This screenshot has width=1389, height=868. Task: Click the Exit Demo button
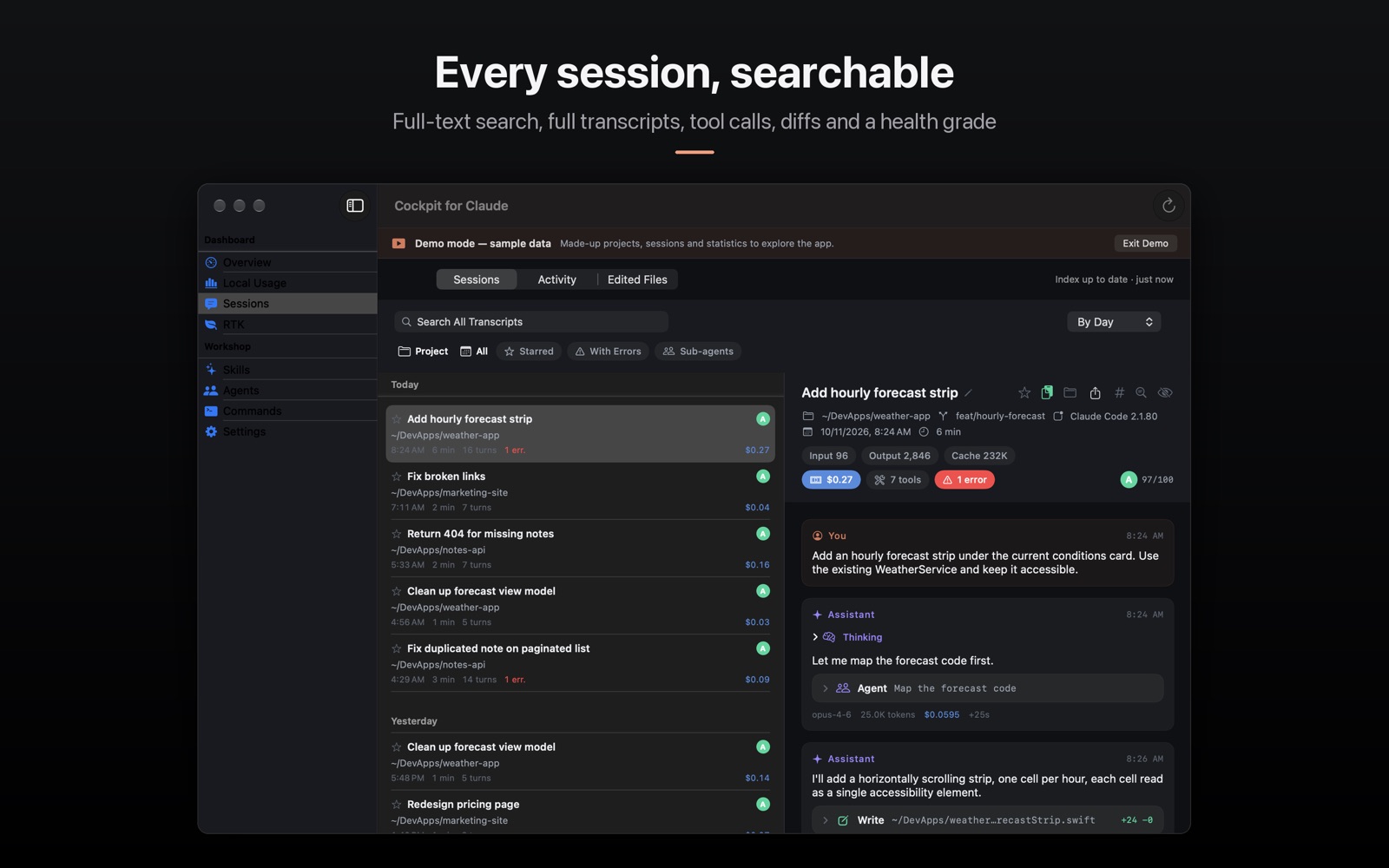pyautogui.click(x=1145, y=243)
